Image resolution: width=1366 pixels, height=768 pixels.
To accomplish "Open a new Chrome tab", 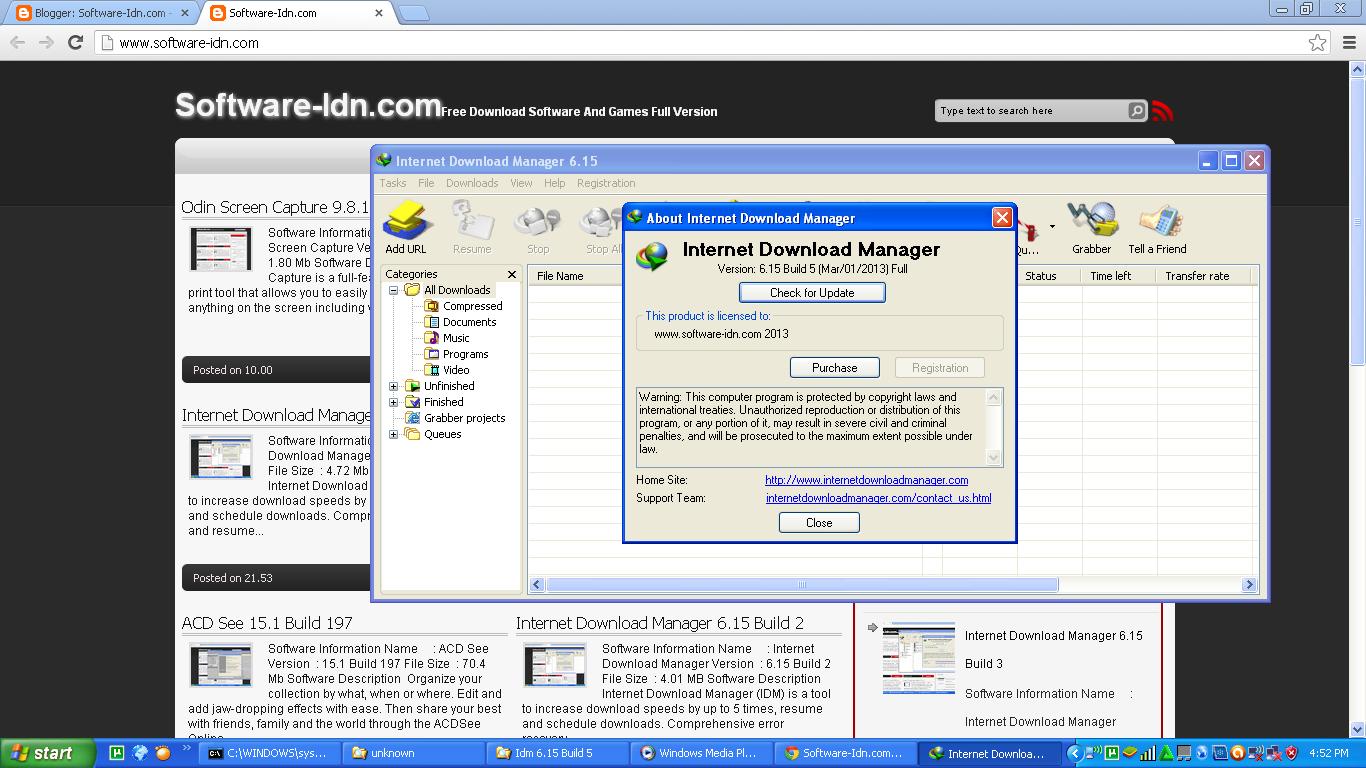I will pos(414,13).
